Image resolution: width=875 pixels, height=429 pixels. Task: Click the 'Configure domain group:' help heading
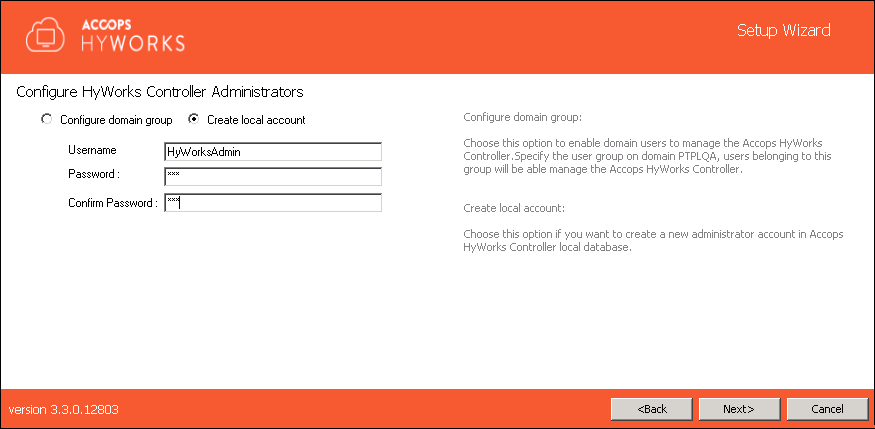pyautogui.click(x=523, y=118)
